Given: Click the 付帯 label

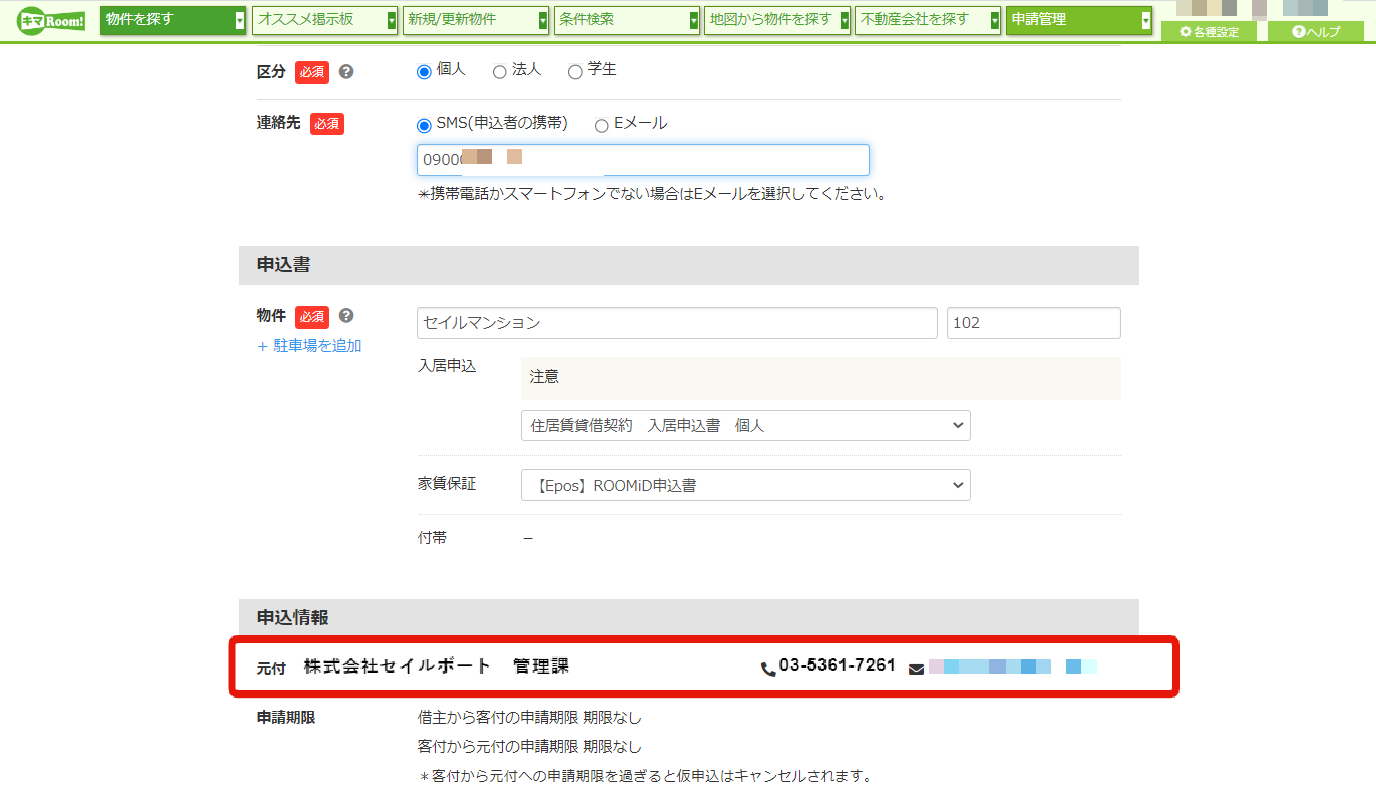Looking at the screenshot, I should point(432,538).
